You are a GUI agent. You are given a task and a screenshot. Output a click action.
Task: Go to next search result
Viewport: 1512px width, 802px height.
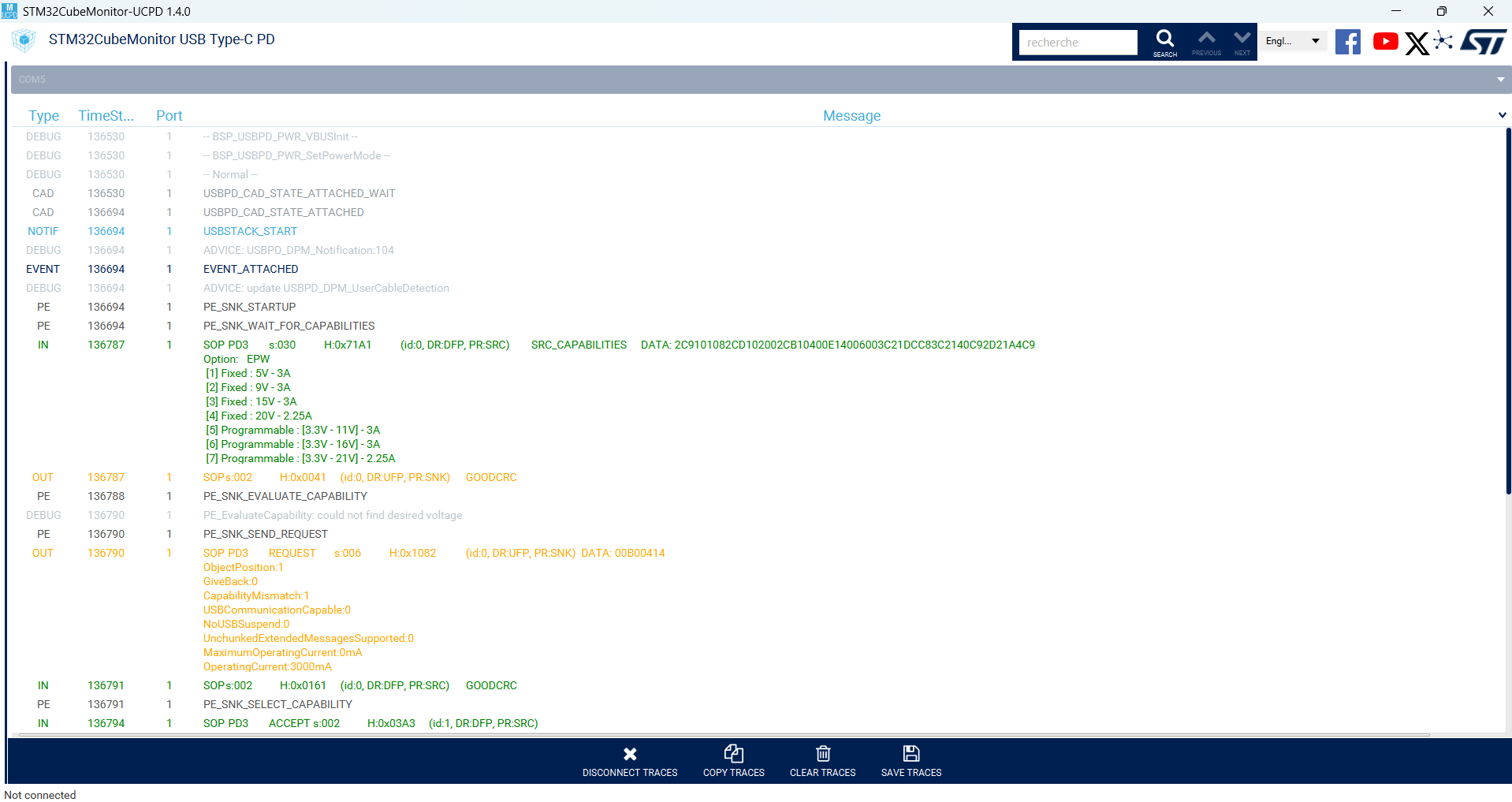click(1242, 39)
